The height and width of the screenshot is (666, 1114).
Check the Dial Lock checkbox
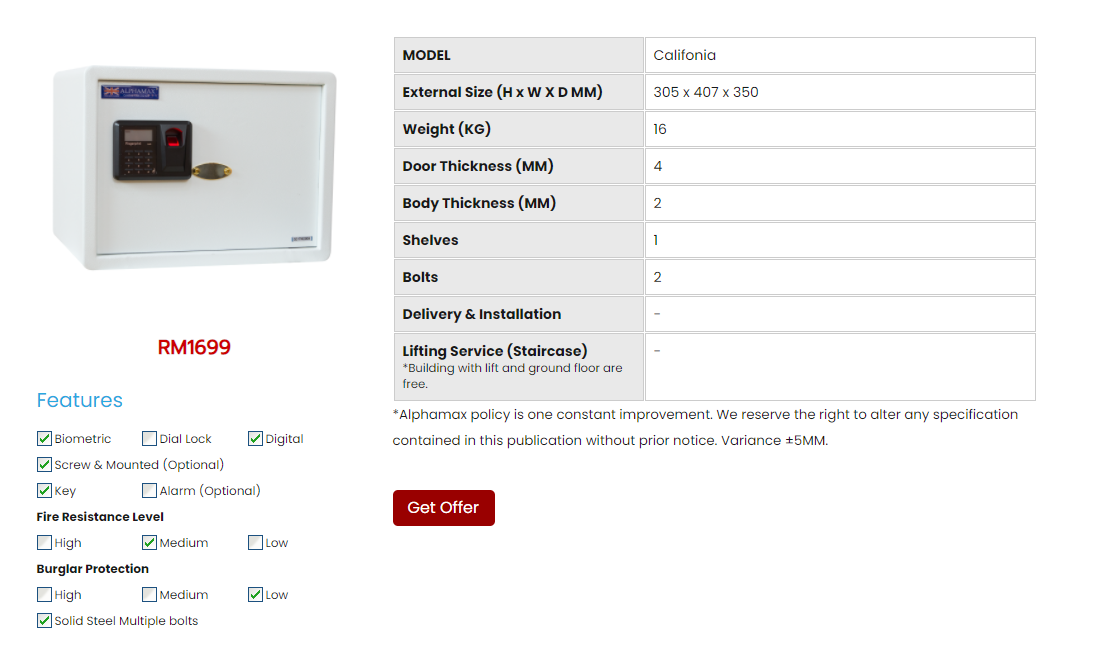pos(149,439)
